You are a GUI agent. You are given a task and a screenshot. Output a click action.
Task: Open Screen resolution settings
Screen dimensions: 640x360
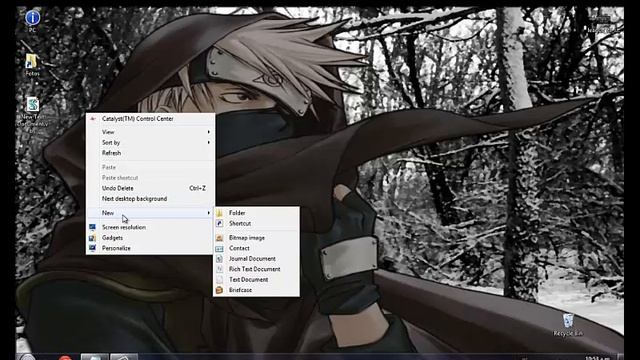pos(150,227)
